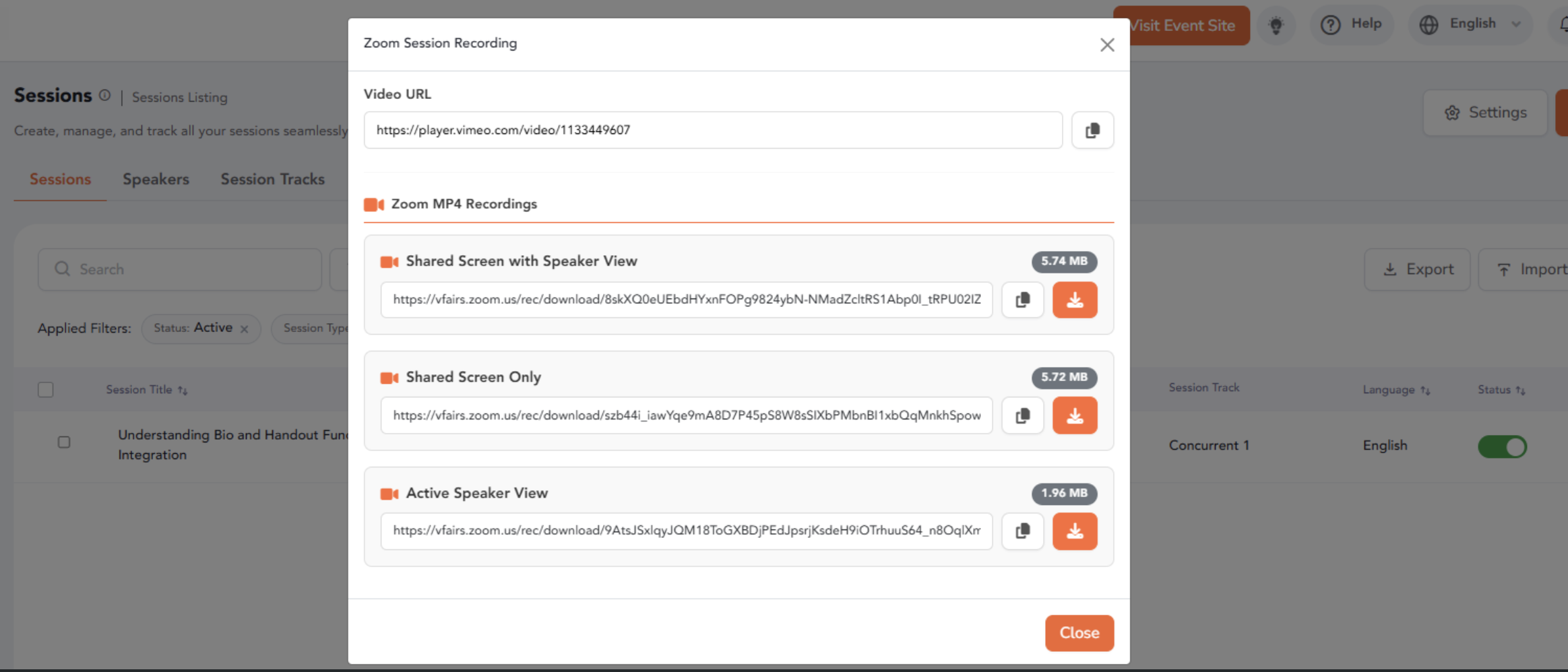Viewport: 1568px width, 672px height.
Task: Download the Shared Screen with Speaker View recording
Action: click(x=1074, y=300)
